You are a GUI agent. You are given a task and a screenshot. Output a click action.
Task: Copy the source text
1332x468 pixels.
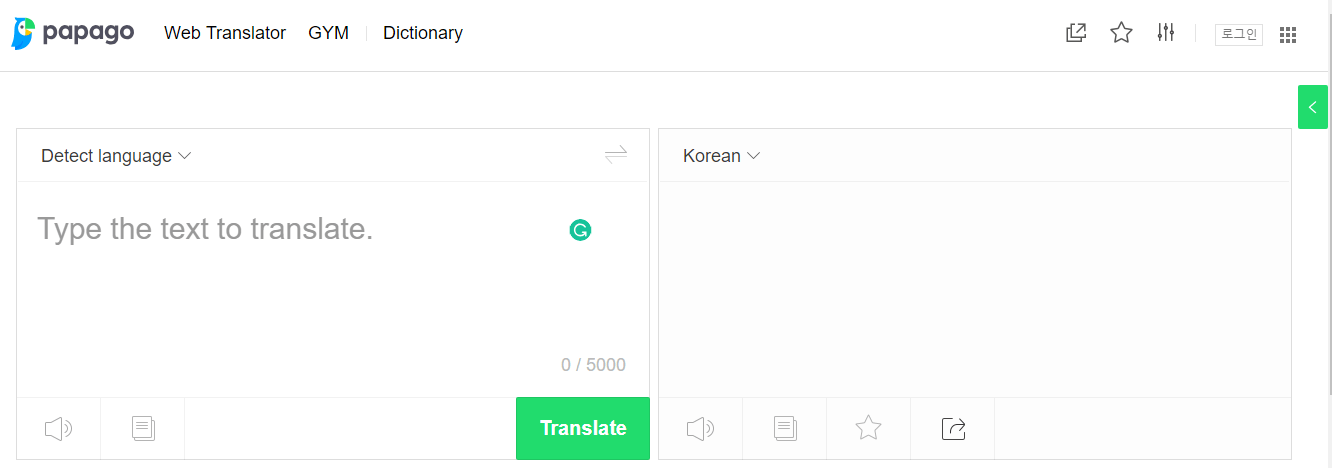click(143, 429)
